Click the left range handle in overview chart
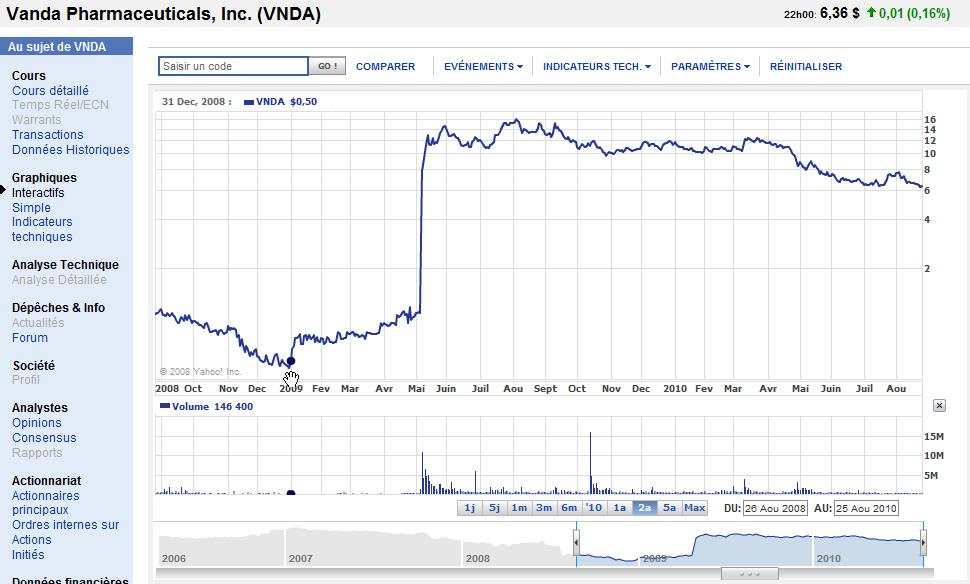The image size is (970, 584). (x=577, y=543)
